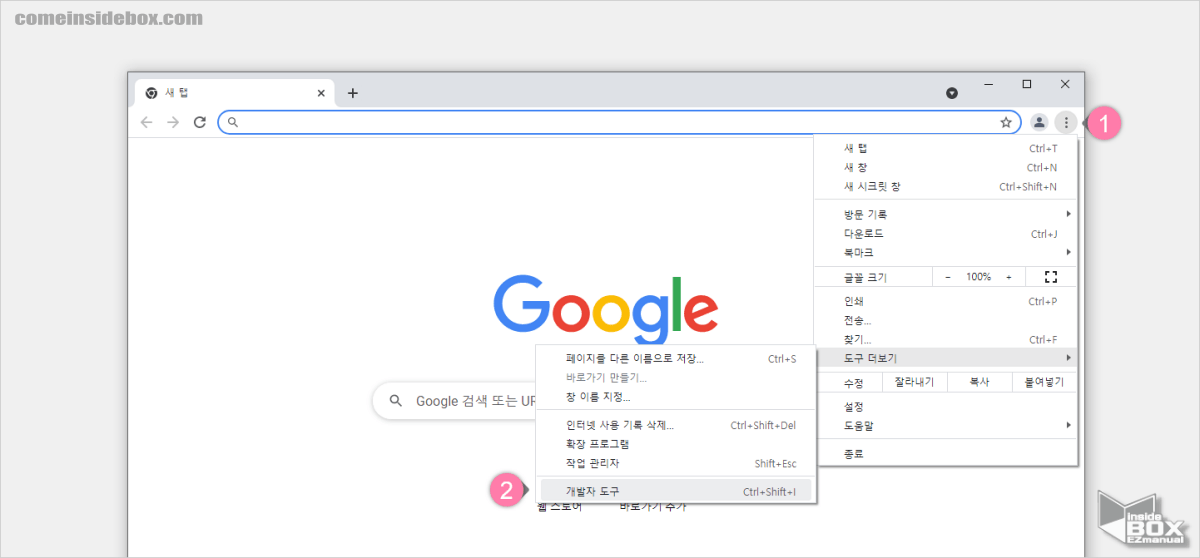Click the browser forward arrow
Viewport: 1200px width, 558px height.
coord(173,122)
